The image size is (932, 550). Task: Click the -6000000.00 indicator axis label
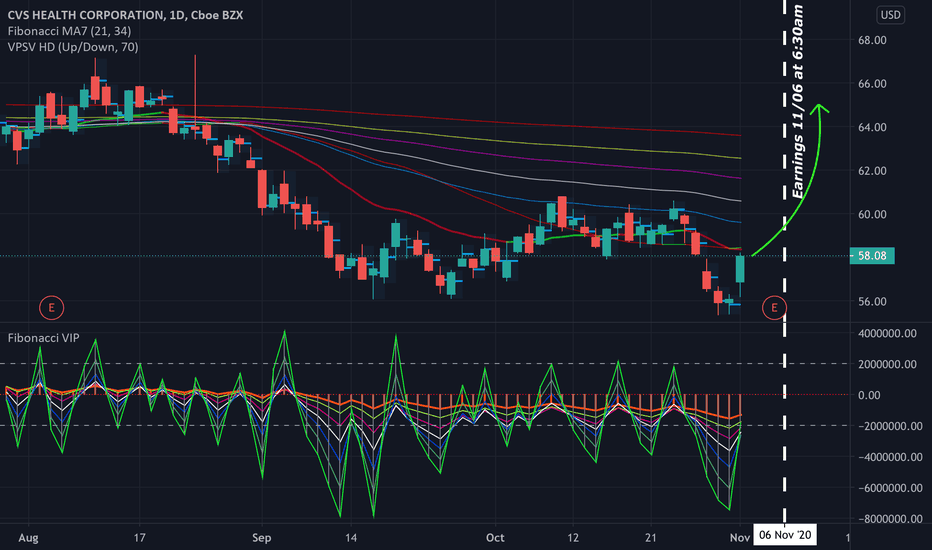point(889,488)
